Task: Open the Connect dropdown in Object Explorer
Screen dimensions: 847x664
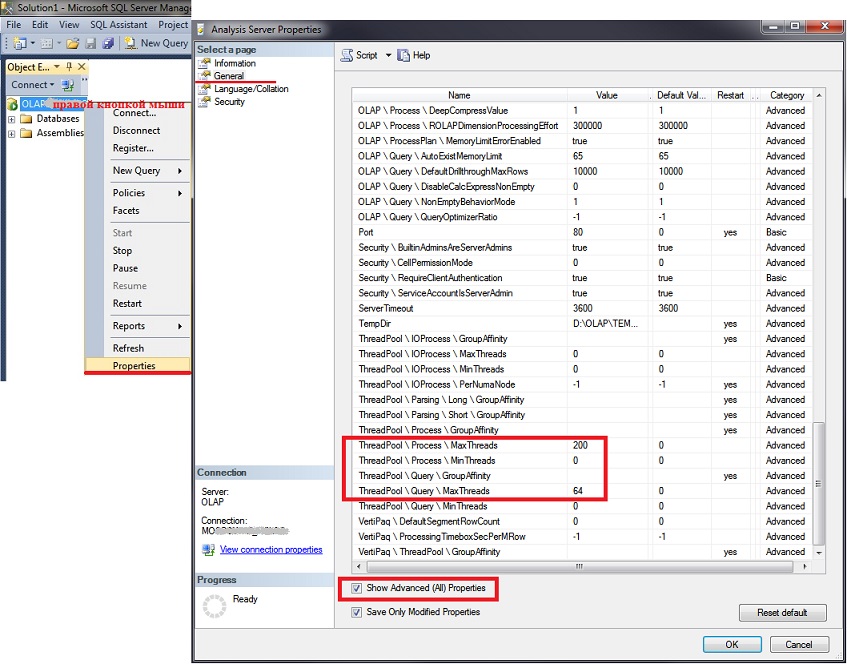Action: (33, 85)
